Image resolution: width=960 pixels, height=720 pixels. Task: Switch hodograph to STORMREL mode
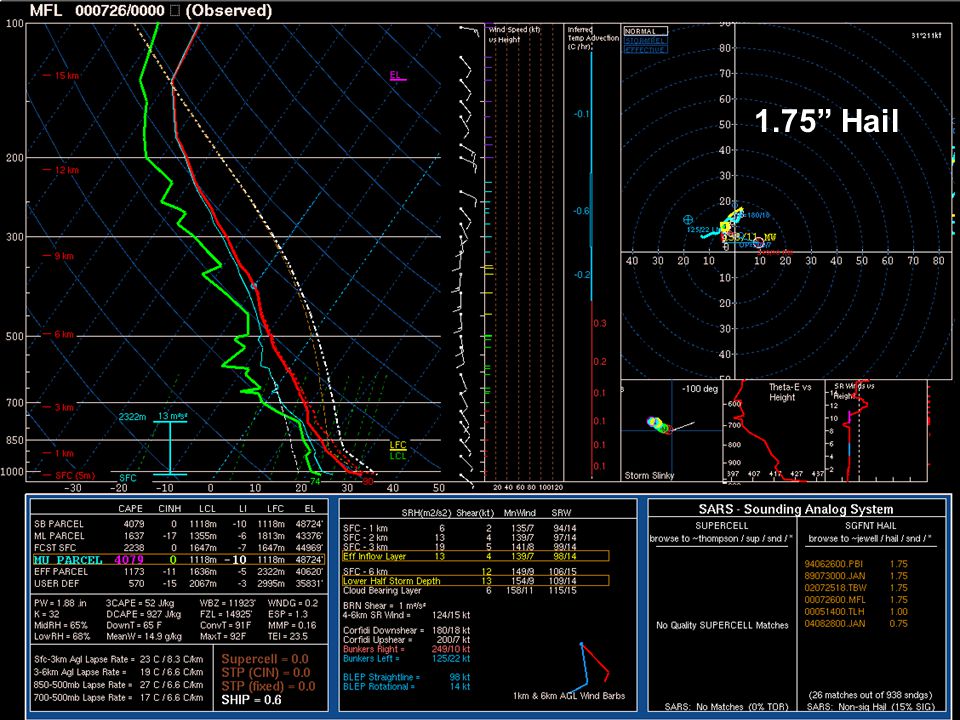coord(645,40)
